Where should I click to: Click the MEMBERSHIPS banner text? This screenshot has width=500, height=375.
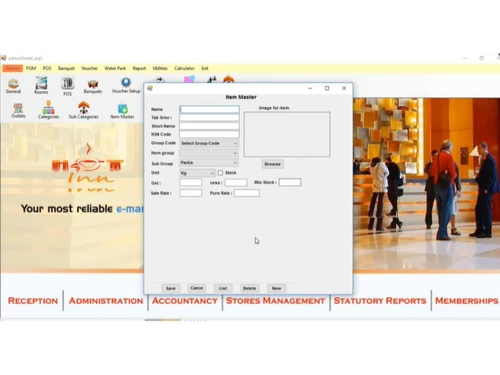pyautogui.click(x=467, y=301)
